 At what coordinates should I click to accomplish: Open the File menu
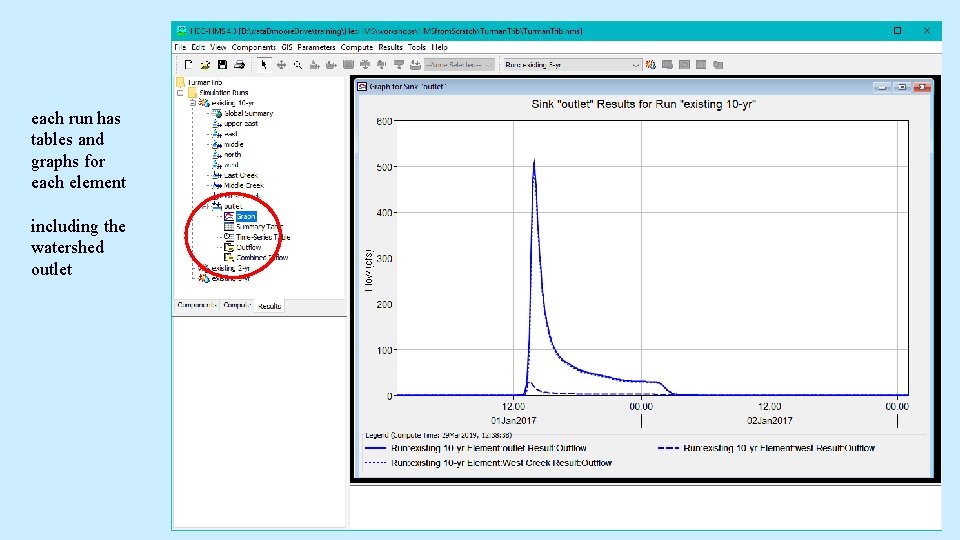click(180, 47)
